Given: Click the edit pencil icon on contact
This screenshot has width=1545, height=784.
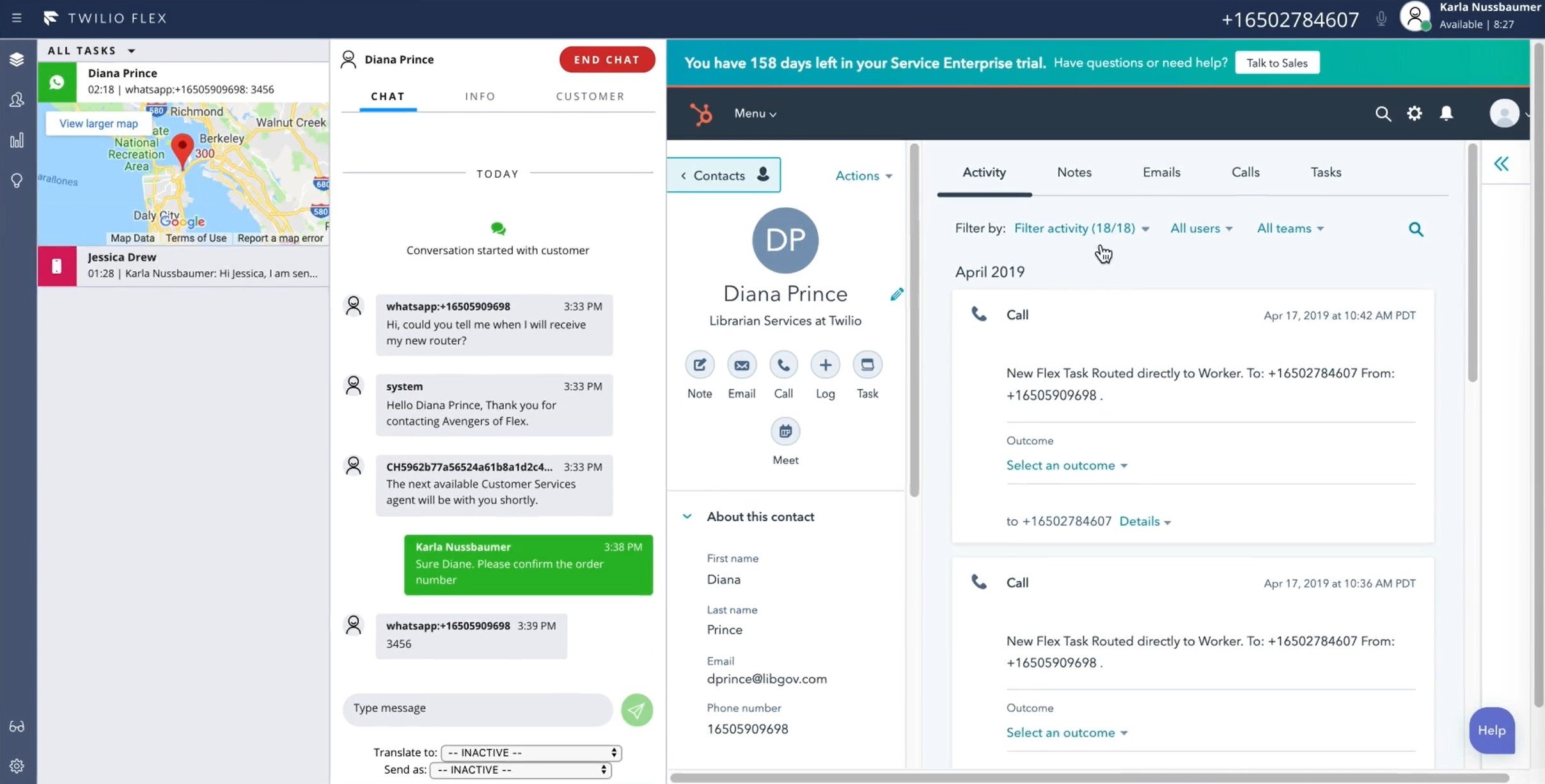Looking at the screenshot, I should 897,294.
